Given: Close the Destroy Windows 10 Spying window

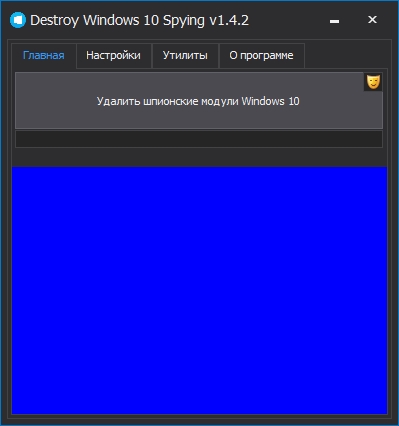Looking at the screenshot, I should pyautogui.click(x=372, y=20).
